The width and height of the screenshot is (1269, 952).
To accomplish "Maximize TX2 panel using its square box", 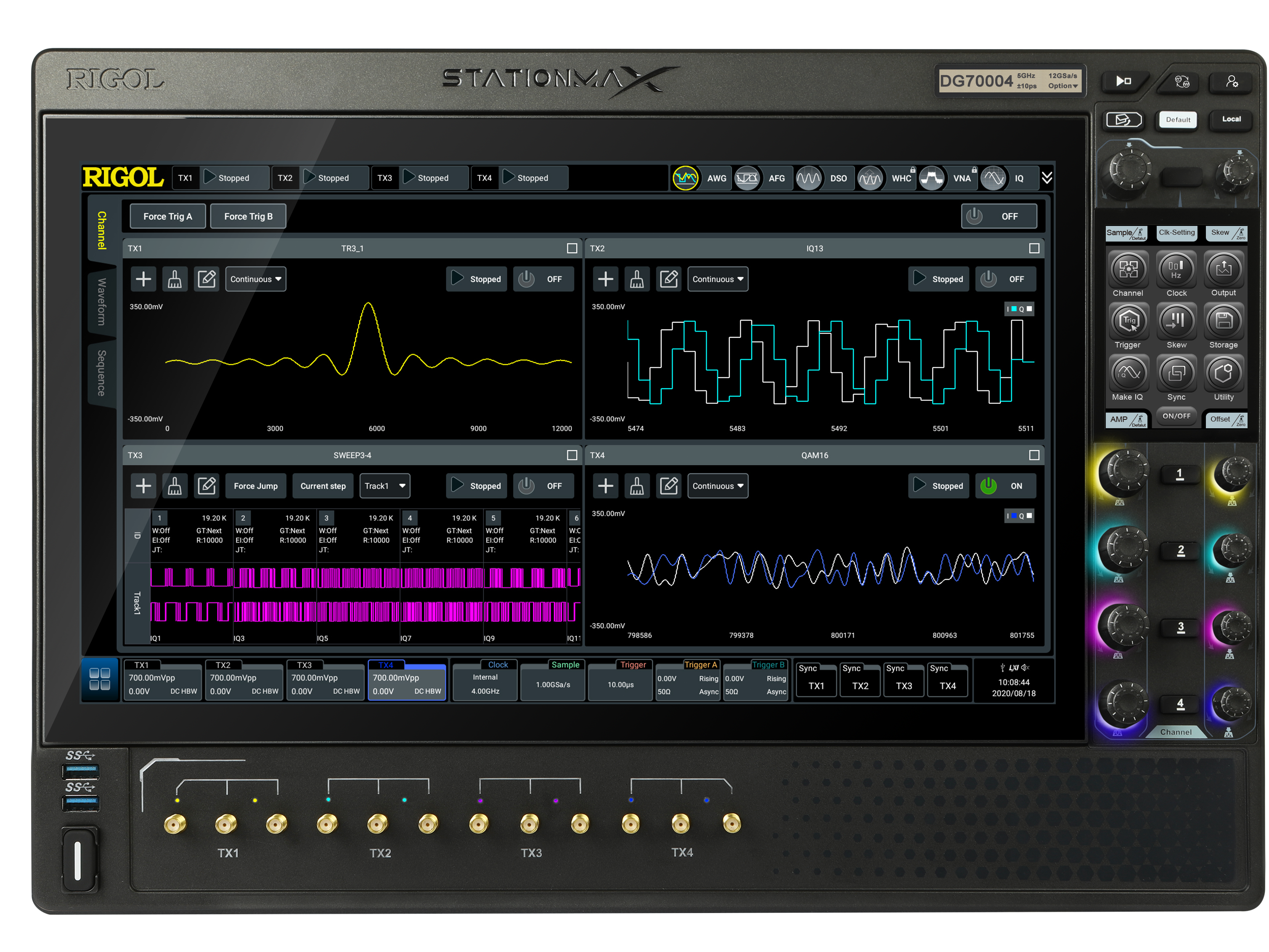I will click(1034, 249).
